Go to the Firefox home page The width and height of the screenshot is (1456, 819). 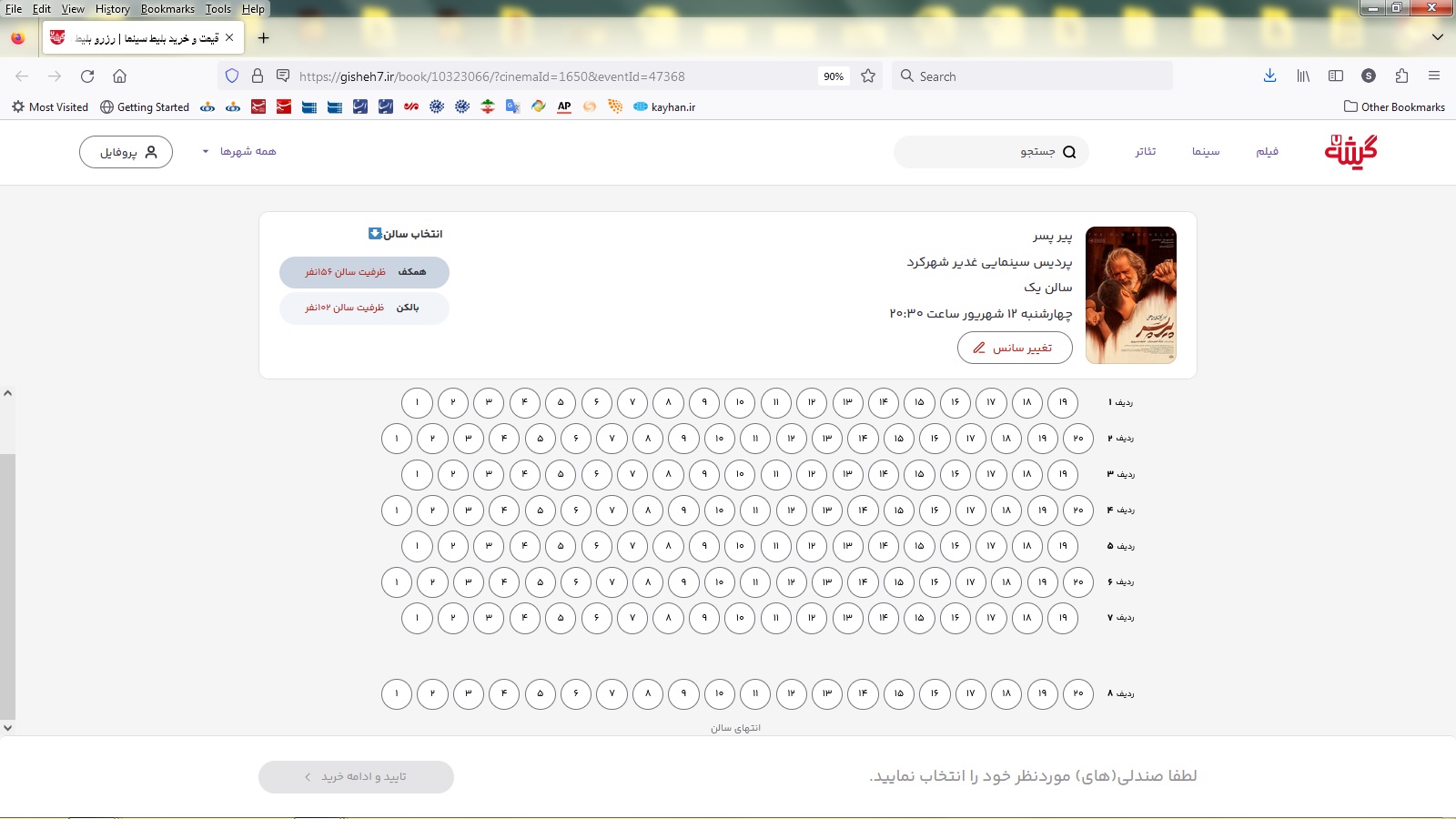pyautogui.click(x=119, y=76)
